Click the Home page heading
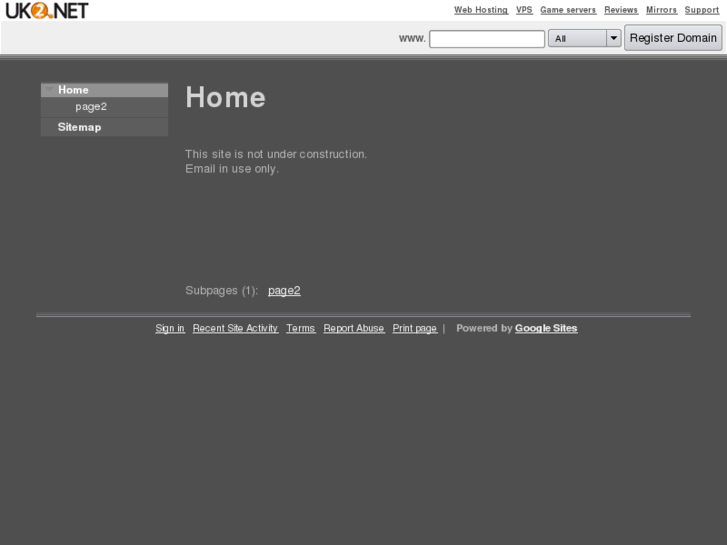The image size is (727, 545). pos(225,97)
